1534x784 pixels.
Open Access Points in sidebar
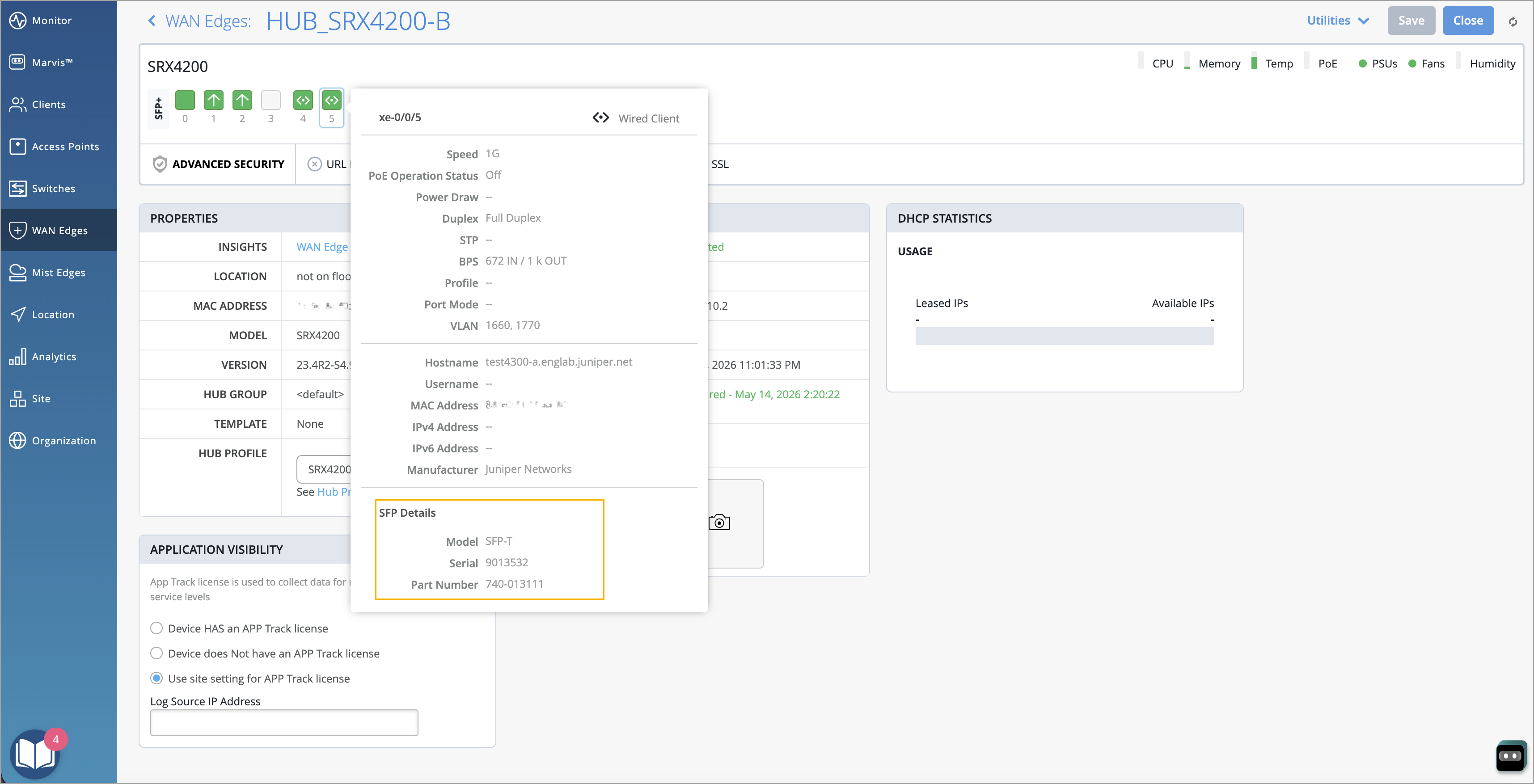59,147
